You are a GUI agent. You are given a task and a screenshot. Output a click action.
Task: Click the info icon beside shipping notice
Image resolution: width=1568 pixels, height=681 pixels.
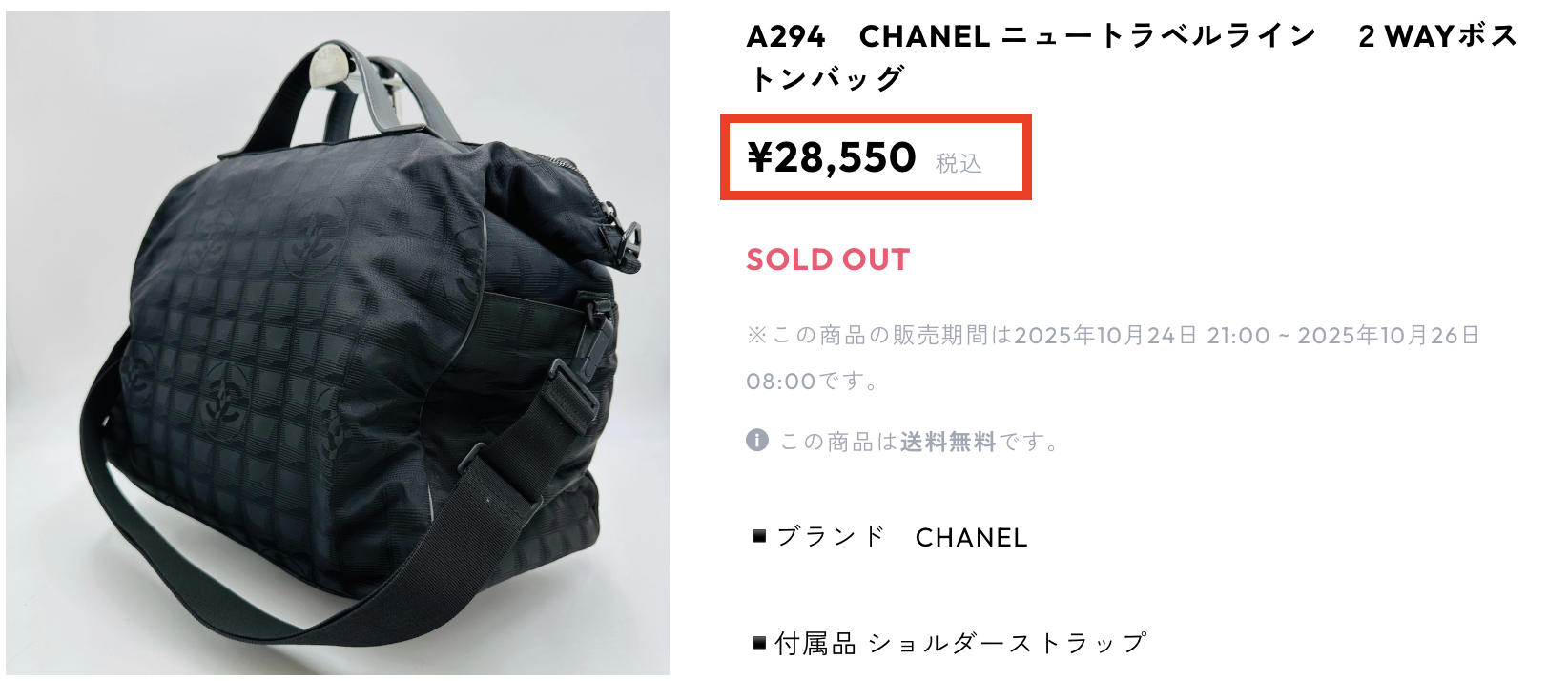pyautogui.click(x=757, y=441)
